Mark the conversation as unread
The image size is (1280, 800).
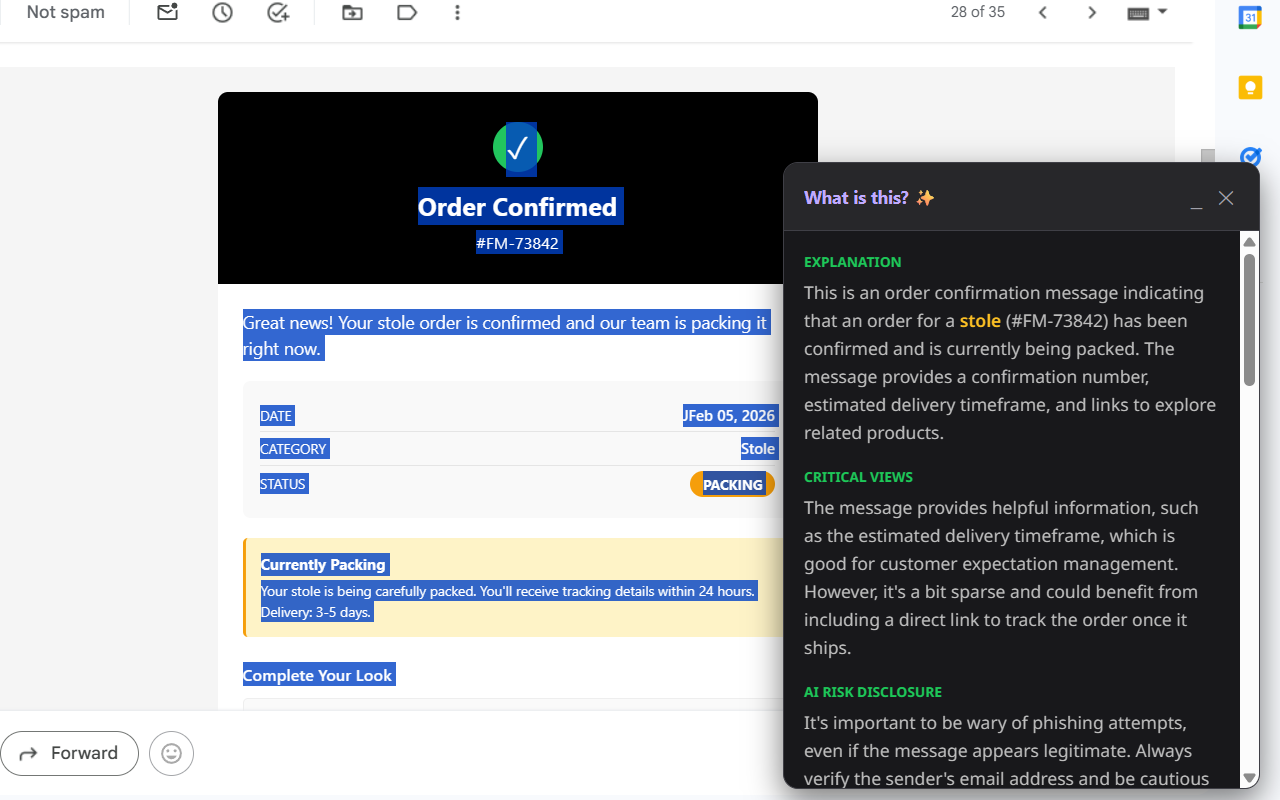[x=166, y=12]
